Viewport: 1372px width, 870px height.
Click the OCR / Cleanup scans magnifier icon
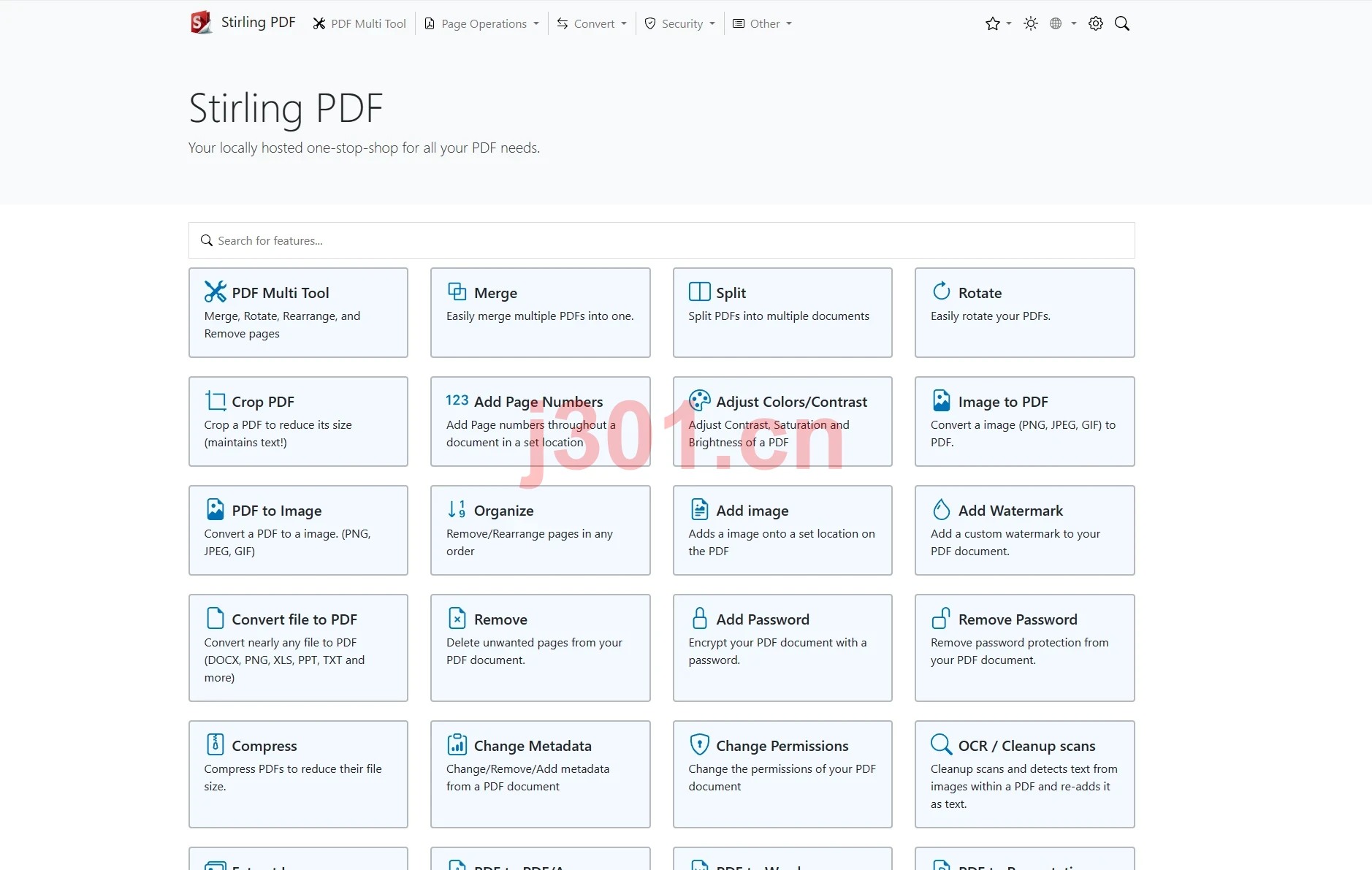click(x=942, y=744)
